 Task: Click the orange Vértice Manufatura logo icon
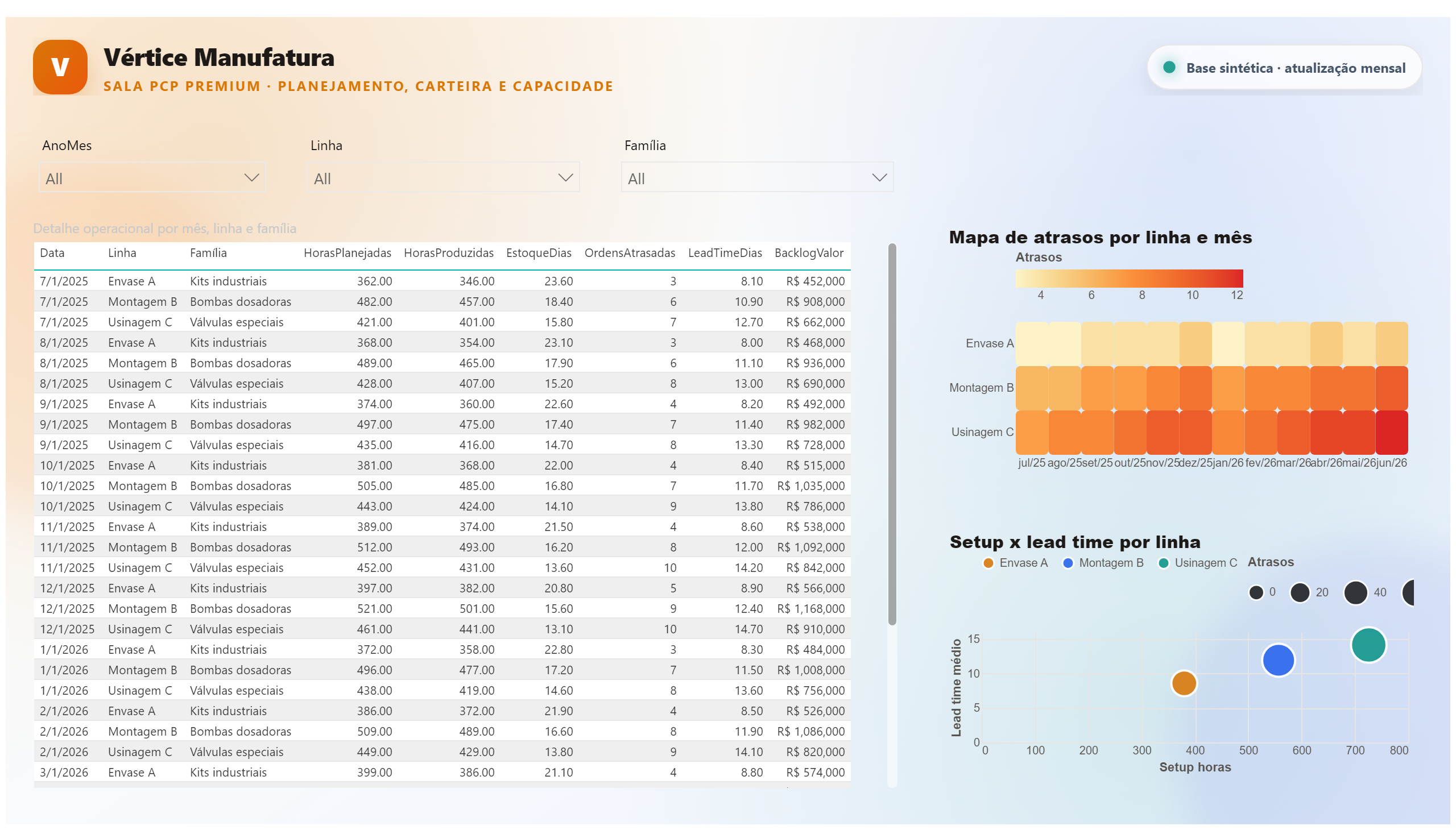60,67
